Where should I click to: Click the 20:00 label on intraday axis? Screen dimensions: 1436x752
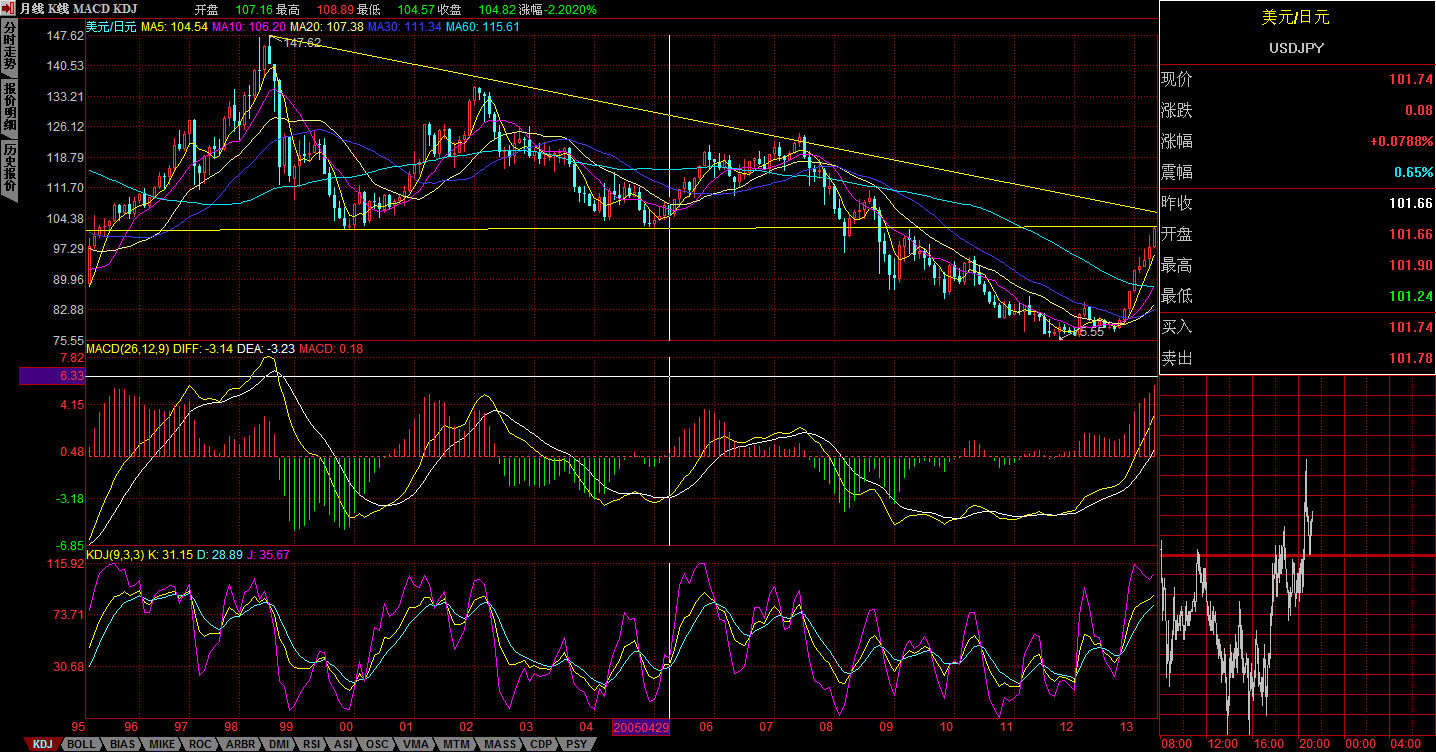click(x=1314, y=744)
